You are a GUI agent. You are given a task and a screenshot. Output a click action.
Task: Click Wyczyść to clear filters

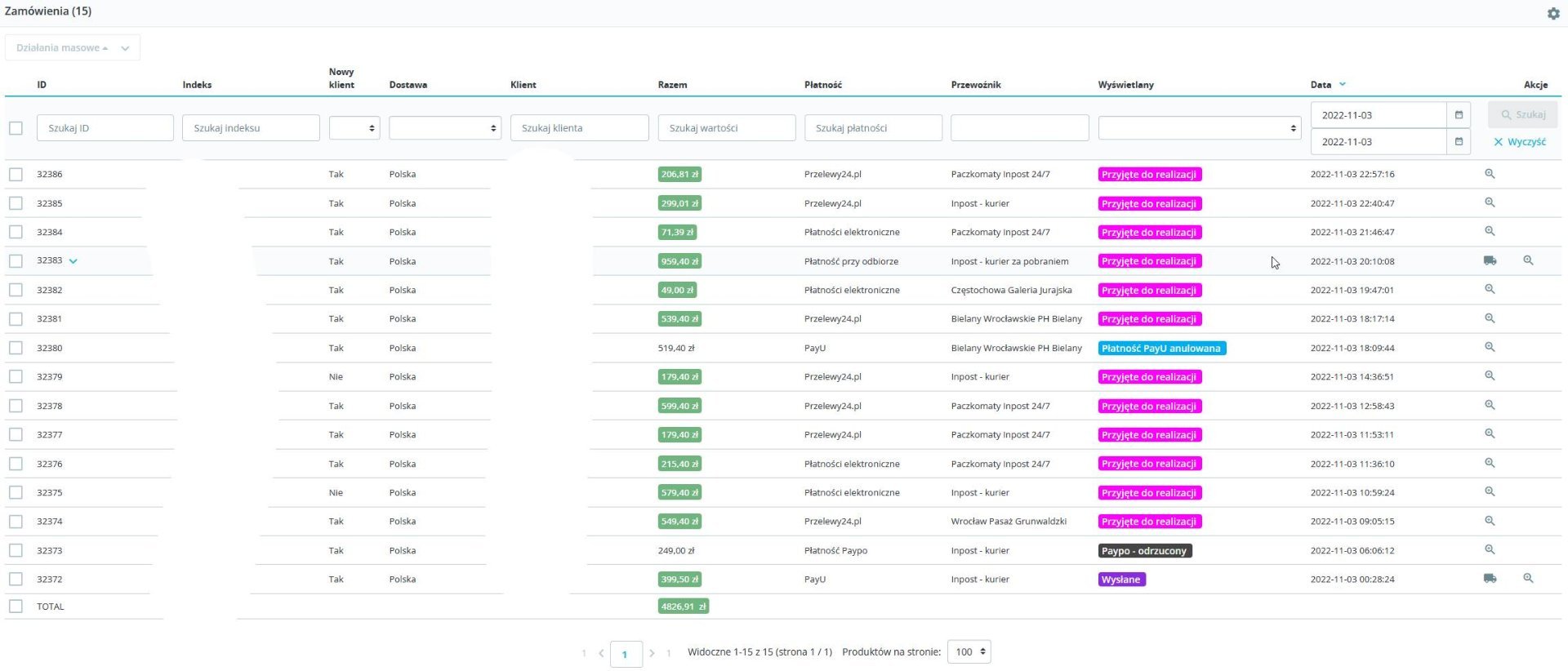(1520, 142)
